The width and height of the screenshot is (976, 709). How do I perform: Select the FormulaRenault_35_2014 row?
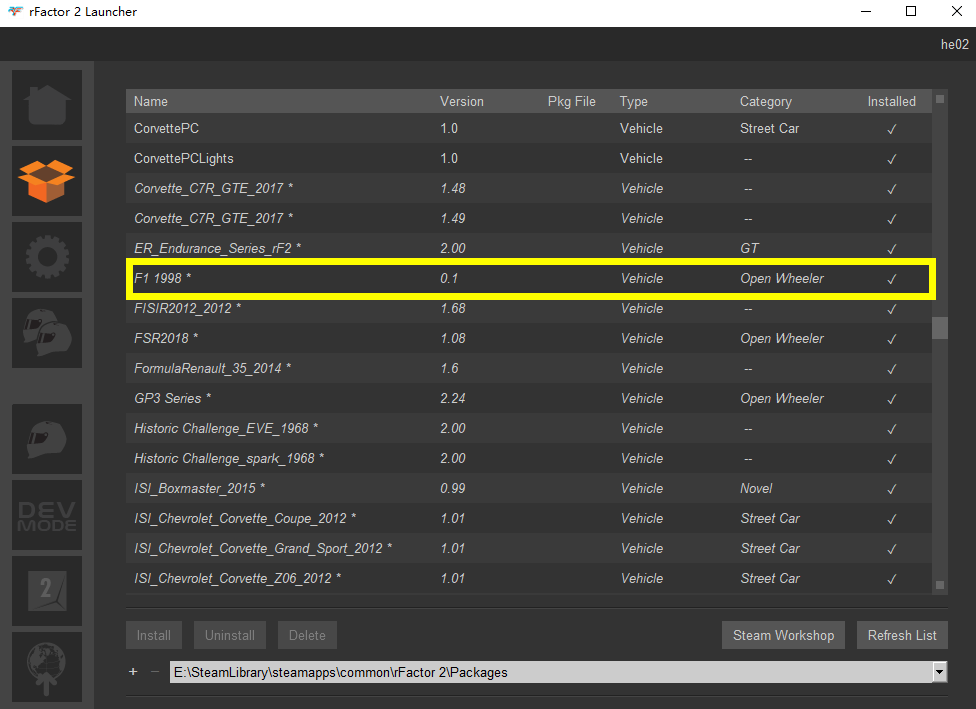tap(528, 369)
